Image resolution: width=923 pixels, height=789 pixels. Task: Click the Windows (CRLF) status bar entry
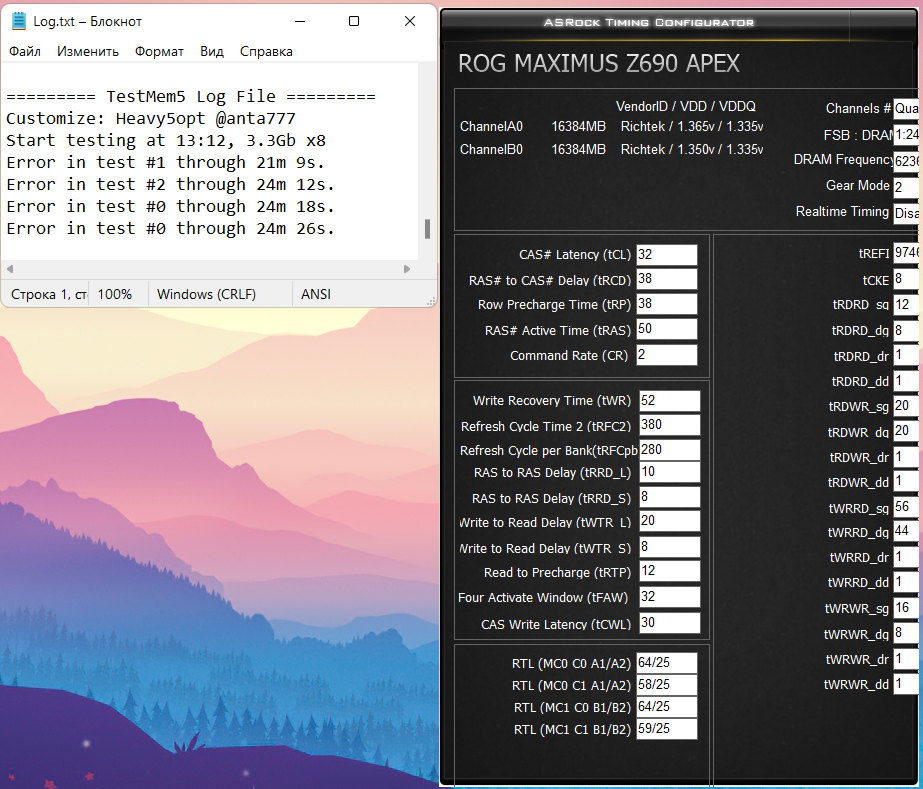click(206, 294)
